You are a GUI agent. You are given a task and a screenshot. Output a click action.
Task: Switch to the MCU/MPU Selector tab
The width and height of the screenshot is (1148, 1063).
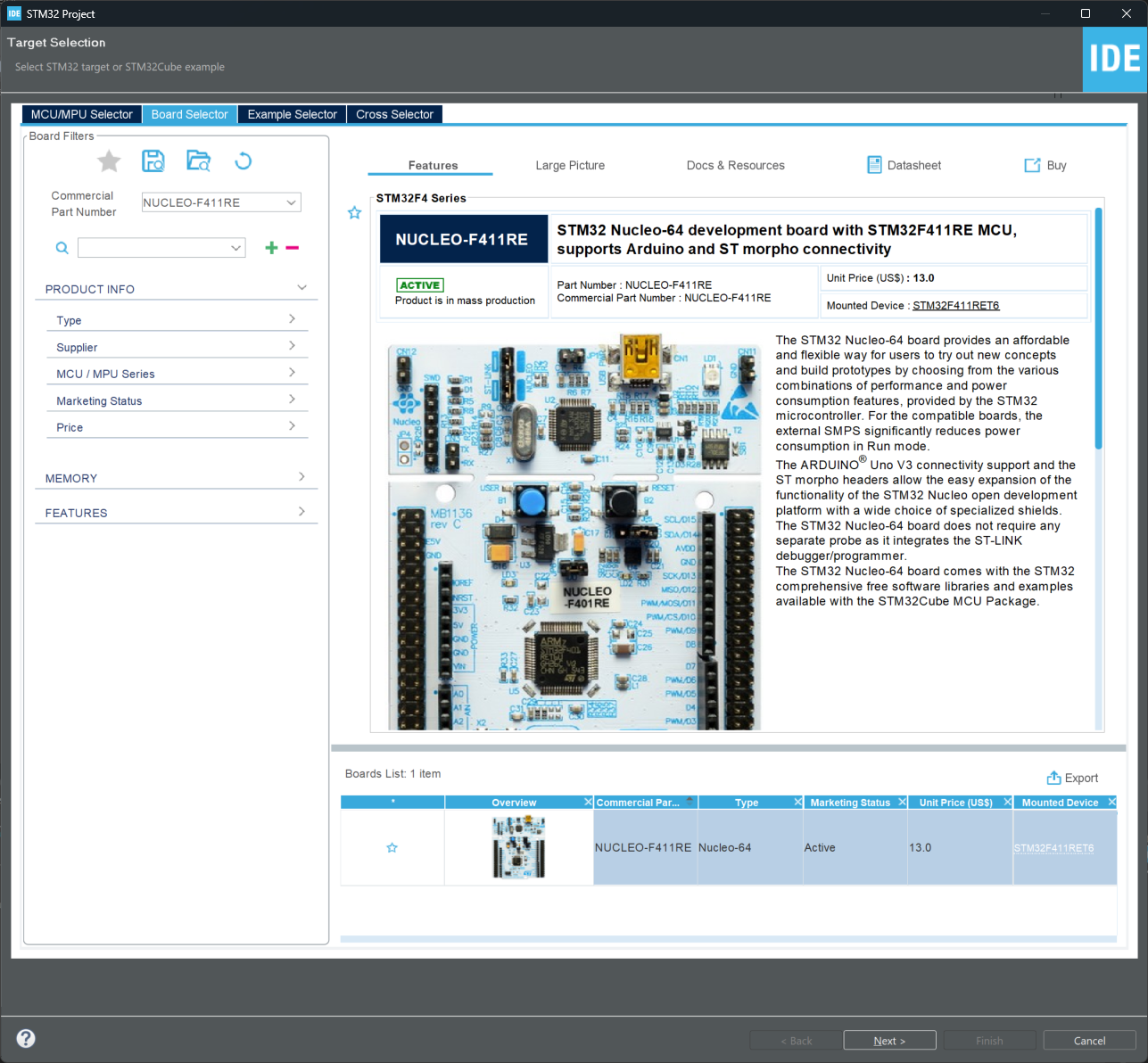[81, 114]
